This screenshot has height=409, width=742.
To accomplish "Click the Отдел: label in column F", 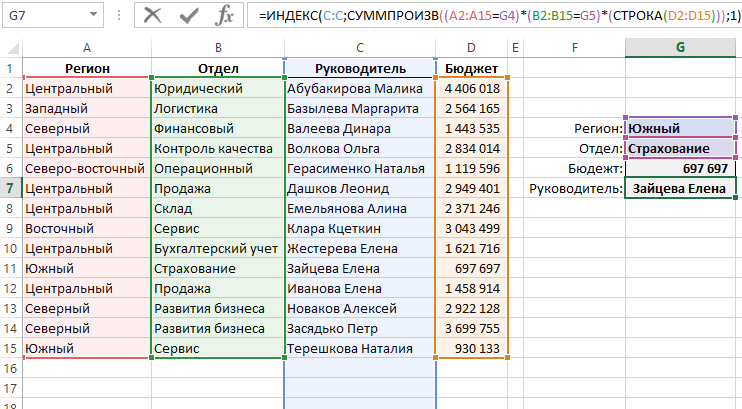I will click(601, 149).
